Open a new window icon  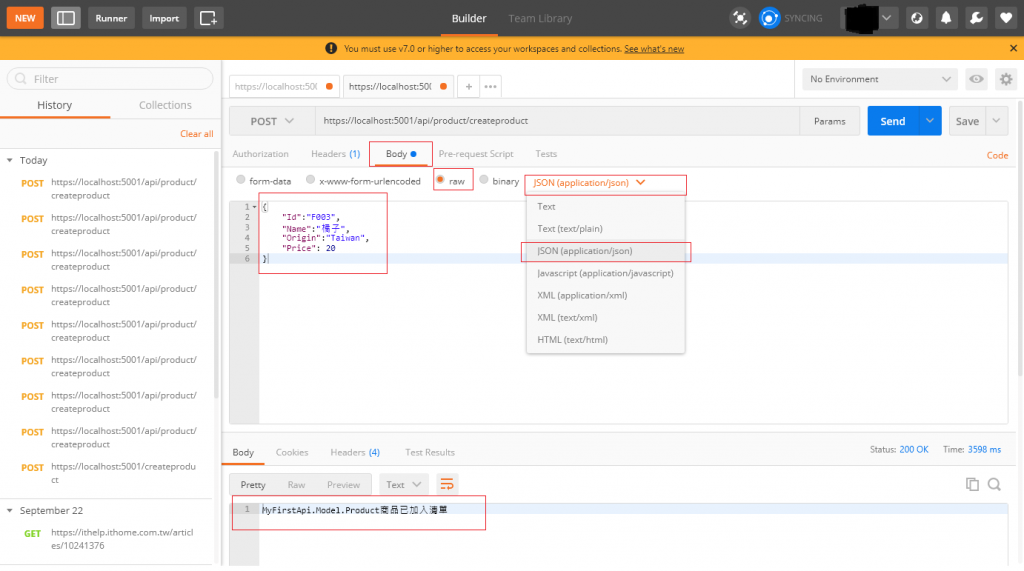pyautogui.click(x=208, y=18)
